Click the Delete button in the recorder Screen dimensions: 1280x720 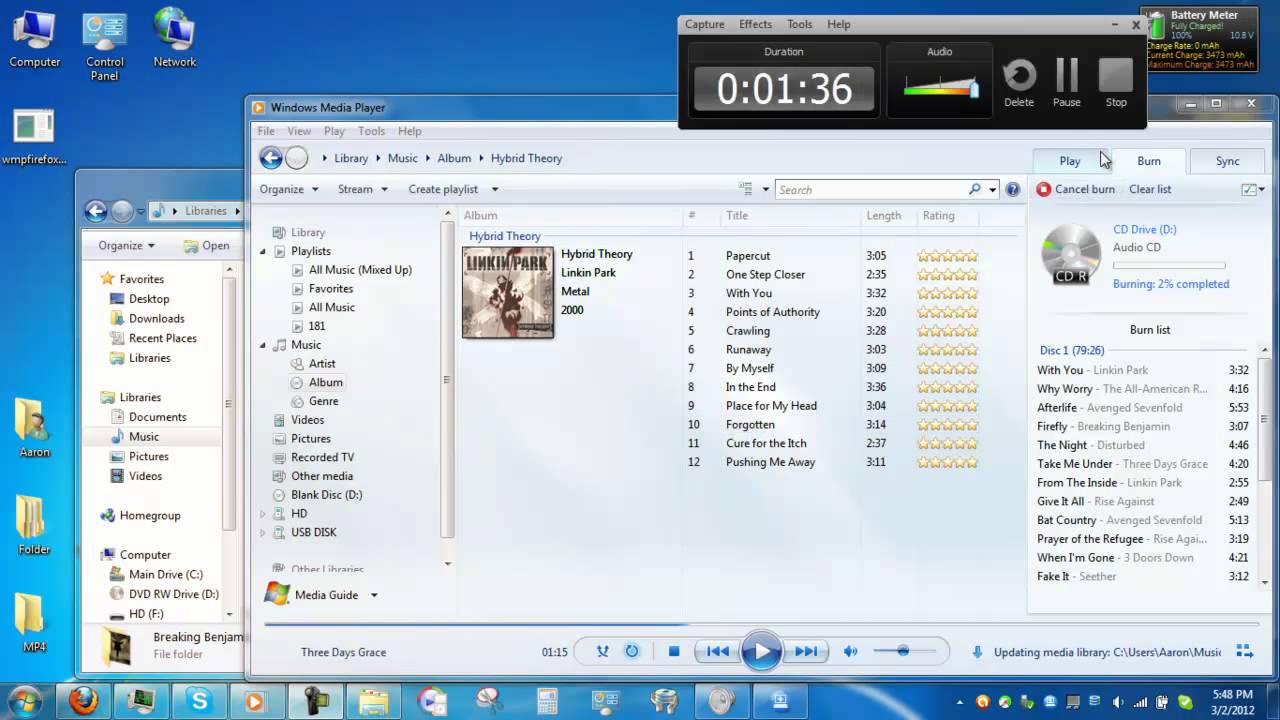[1019, 81]
